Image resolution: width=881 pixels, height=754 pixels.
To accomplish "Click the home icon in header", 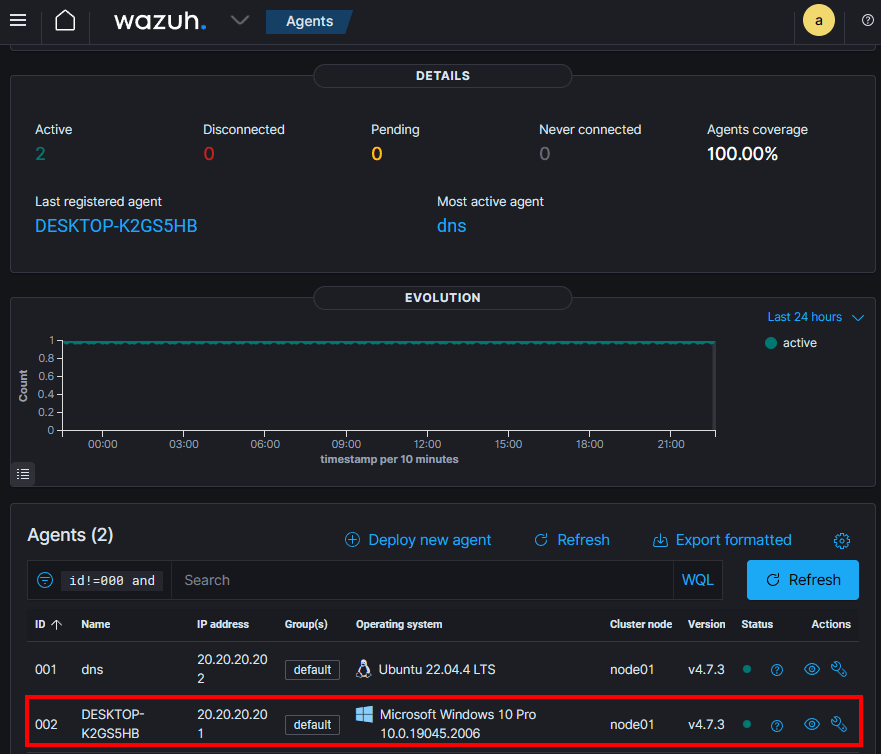I will click(65, 21).
